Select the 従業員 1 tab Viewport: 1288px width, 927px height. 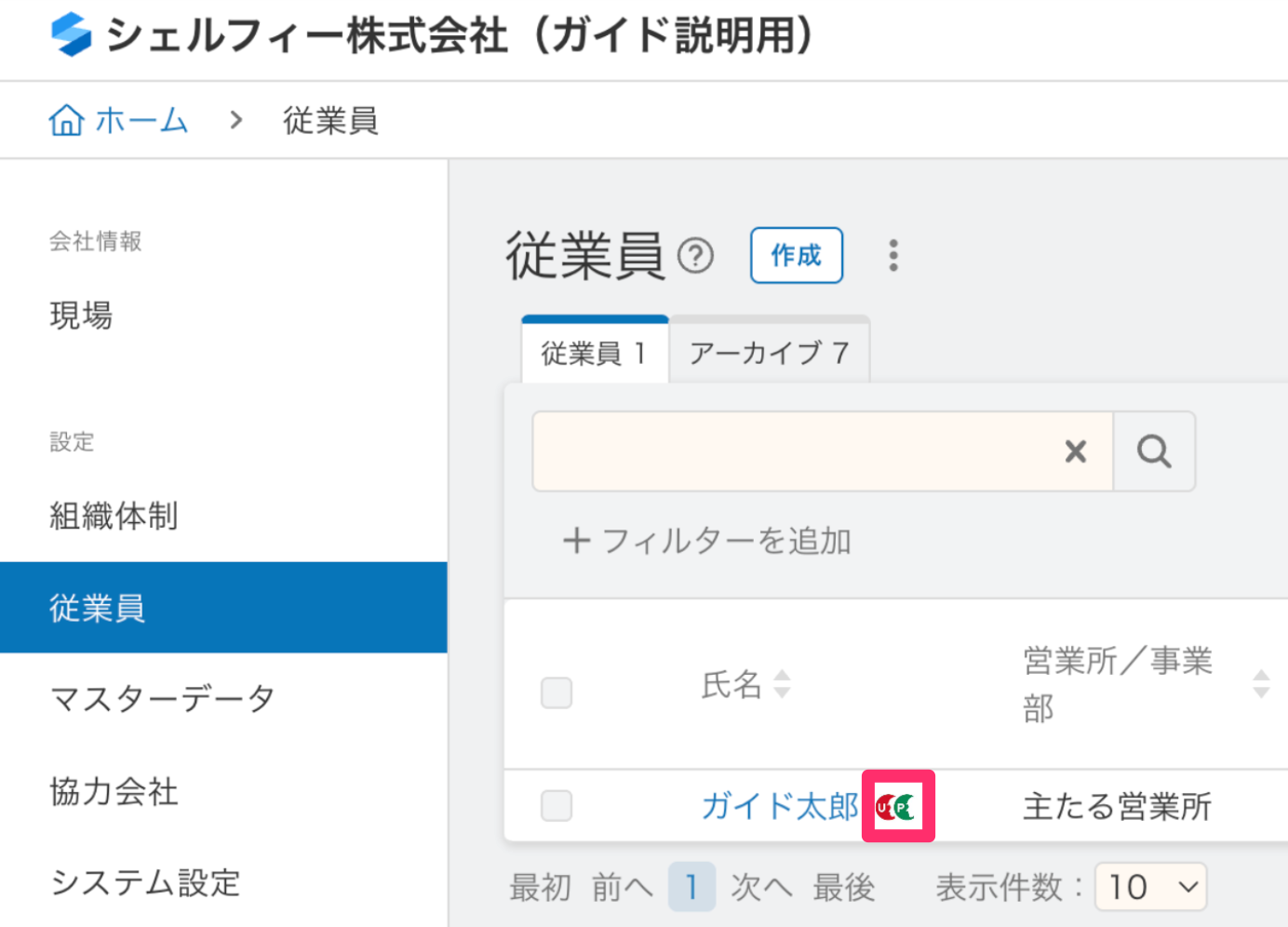[x=594, y=353]
